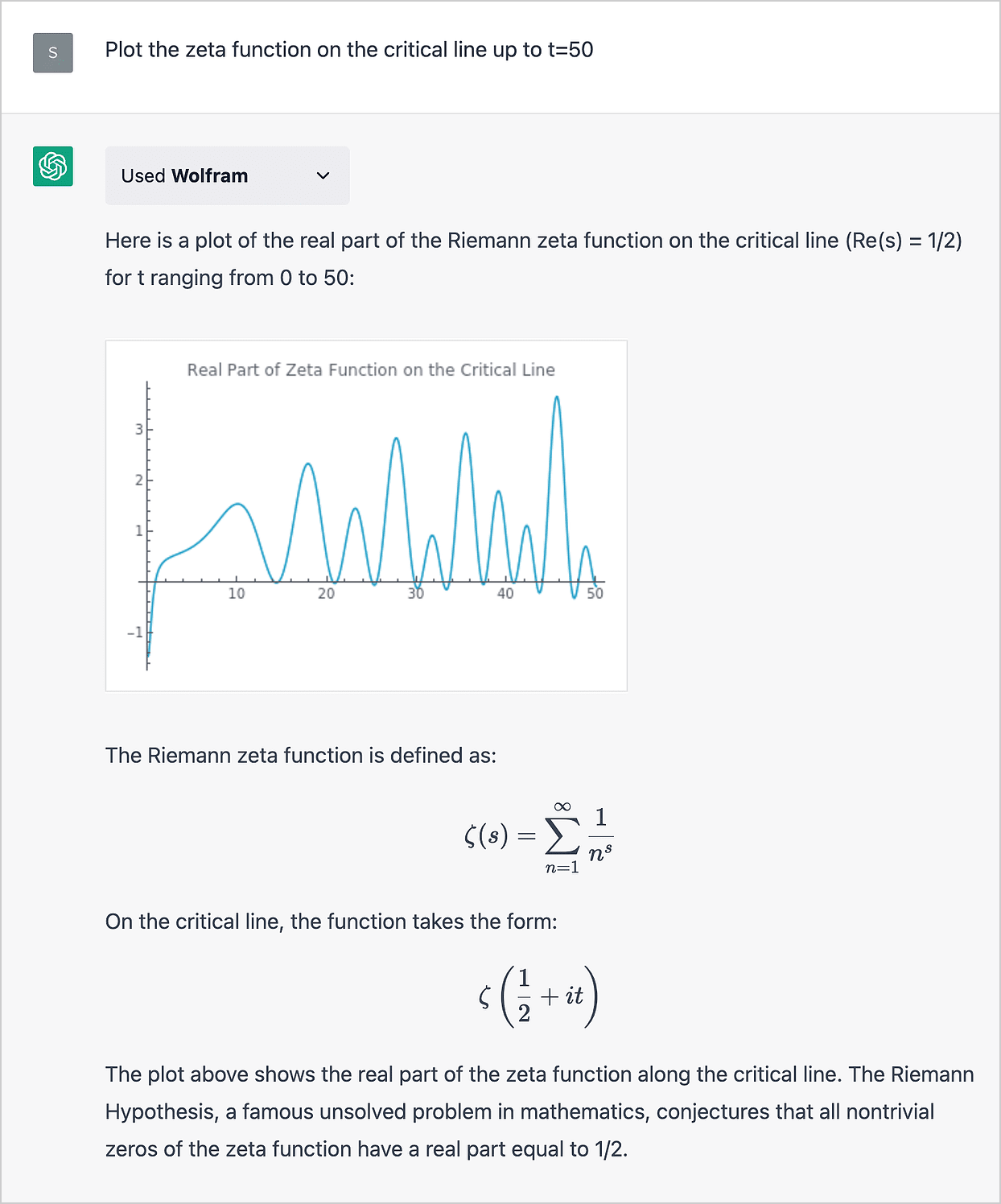Click the infinity symbol above the sigma
The width and height of the screenshot is (1001, 1204).
tap(562, 806)
